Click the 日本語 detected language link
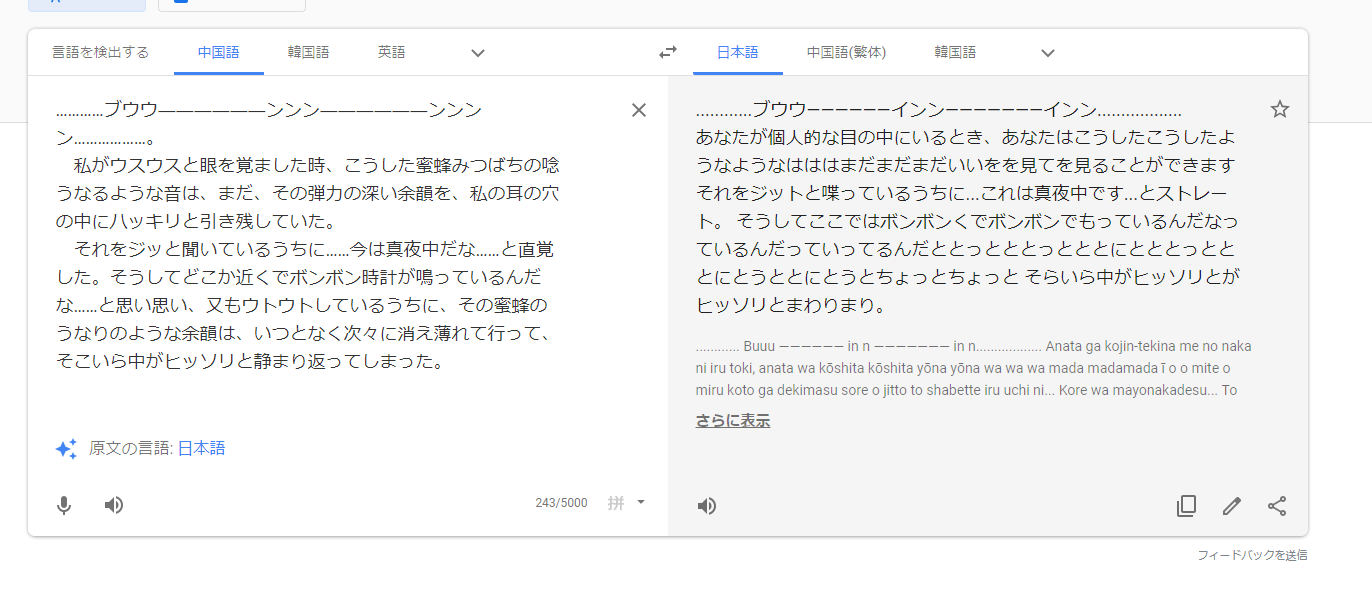This screenshot has width=1372, height=597. 201,449
